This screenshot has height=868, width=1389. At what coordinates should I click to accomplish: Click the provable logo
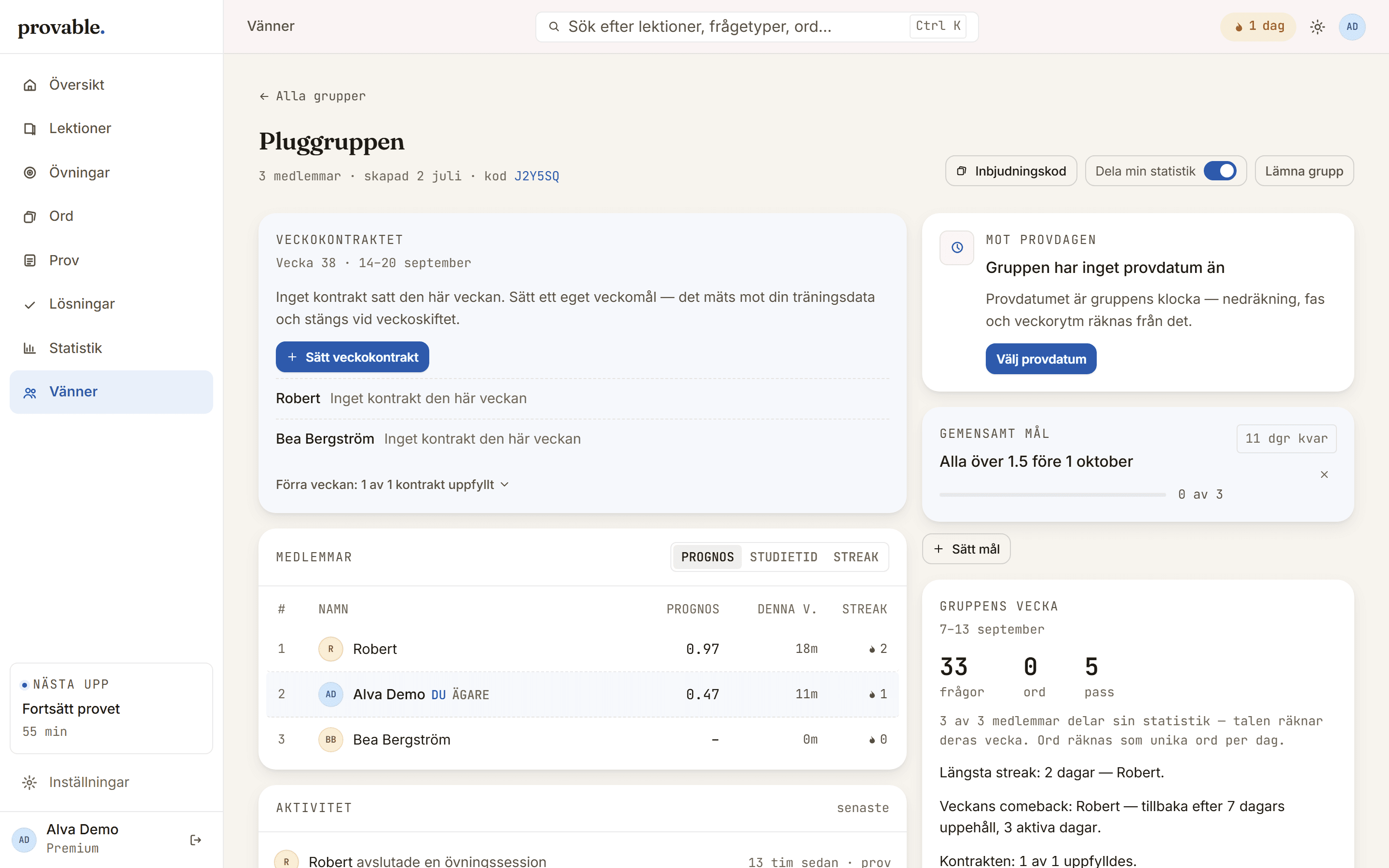pyautogui.click(x=61, y=27)
